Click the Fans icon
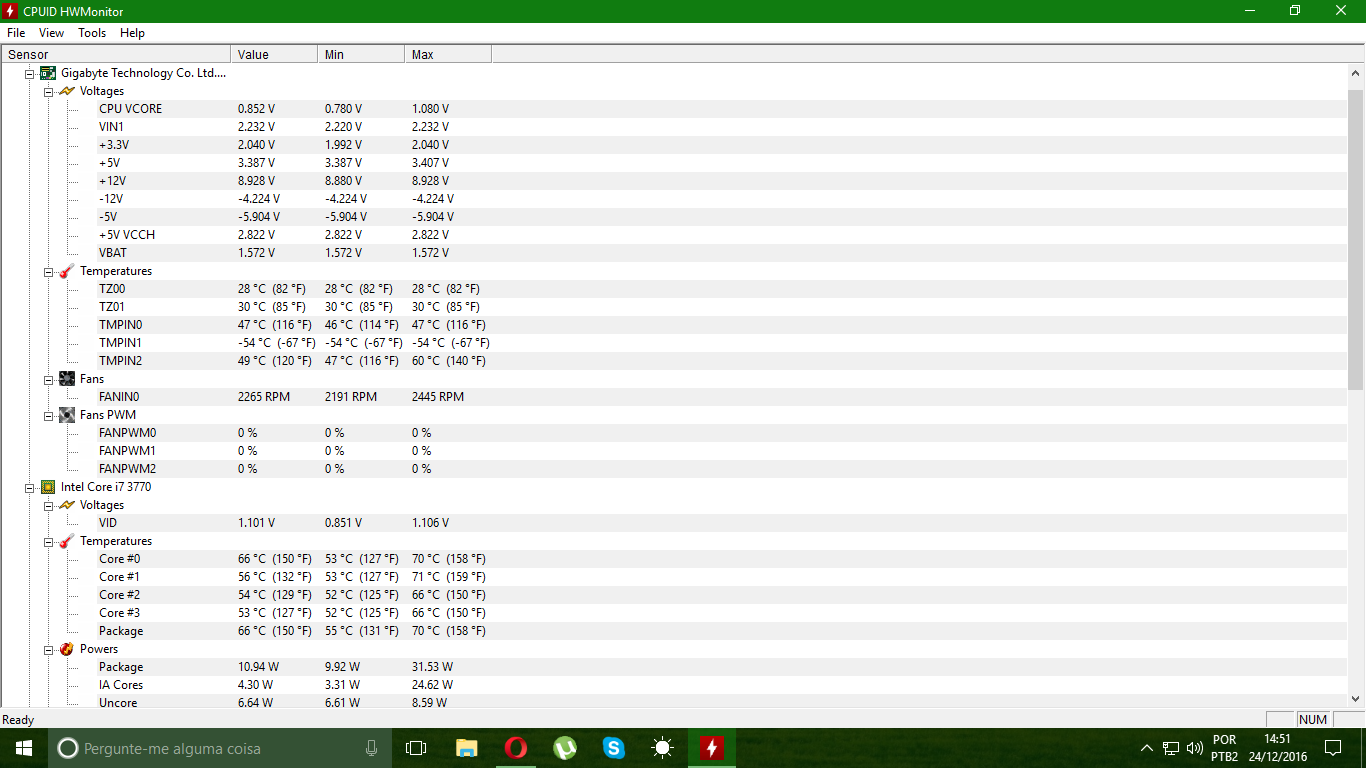Screen dimensions: 1366x768 click(x=67, y=379)
